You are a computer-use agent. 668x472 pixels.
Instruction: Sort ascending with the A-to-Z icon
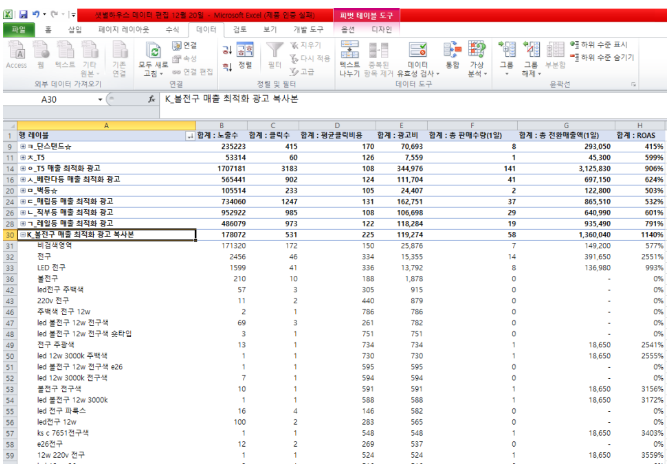tap(227, 50)
